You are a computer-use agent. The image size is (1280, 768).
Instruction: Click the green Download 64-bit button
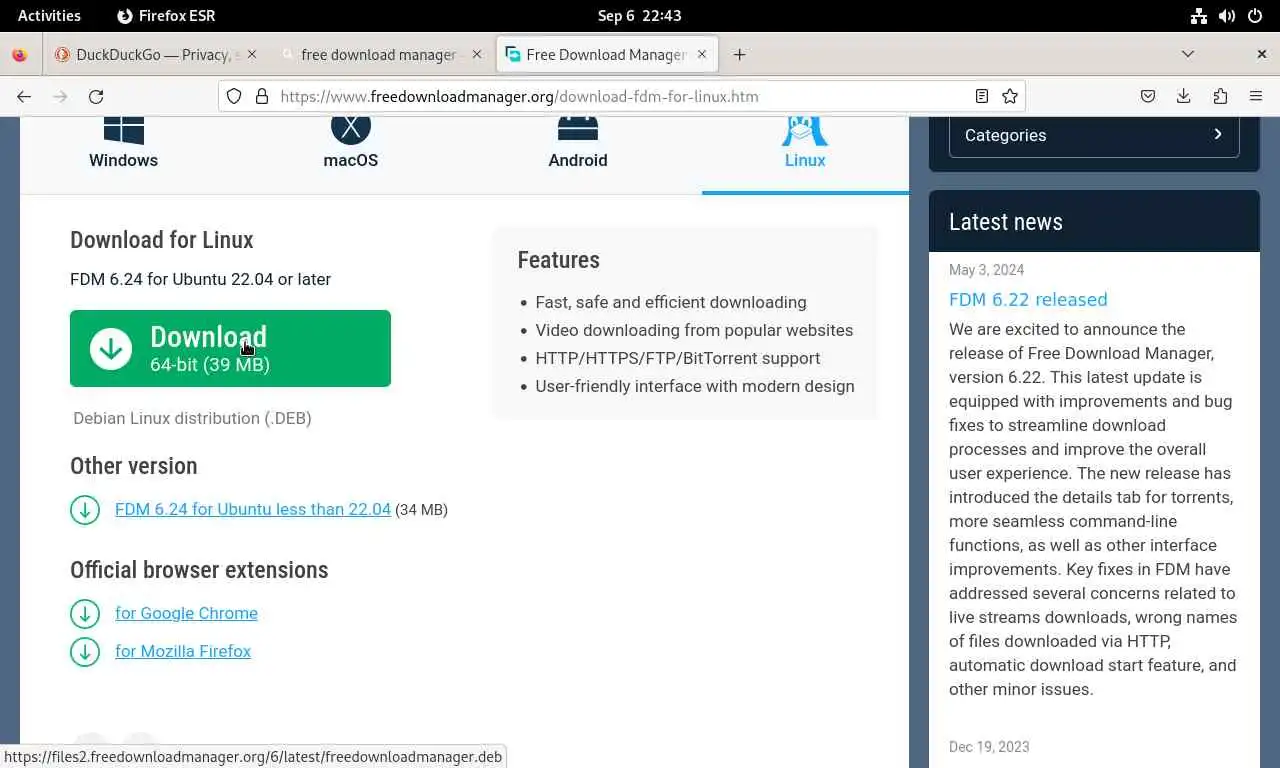point(230,348)
